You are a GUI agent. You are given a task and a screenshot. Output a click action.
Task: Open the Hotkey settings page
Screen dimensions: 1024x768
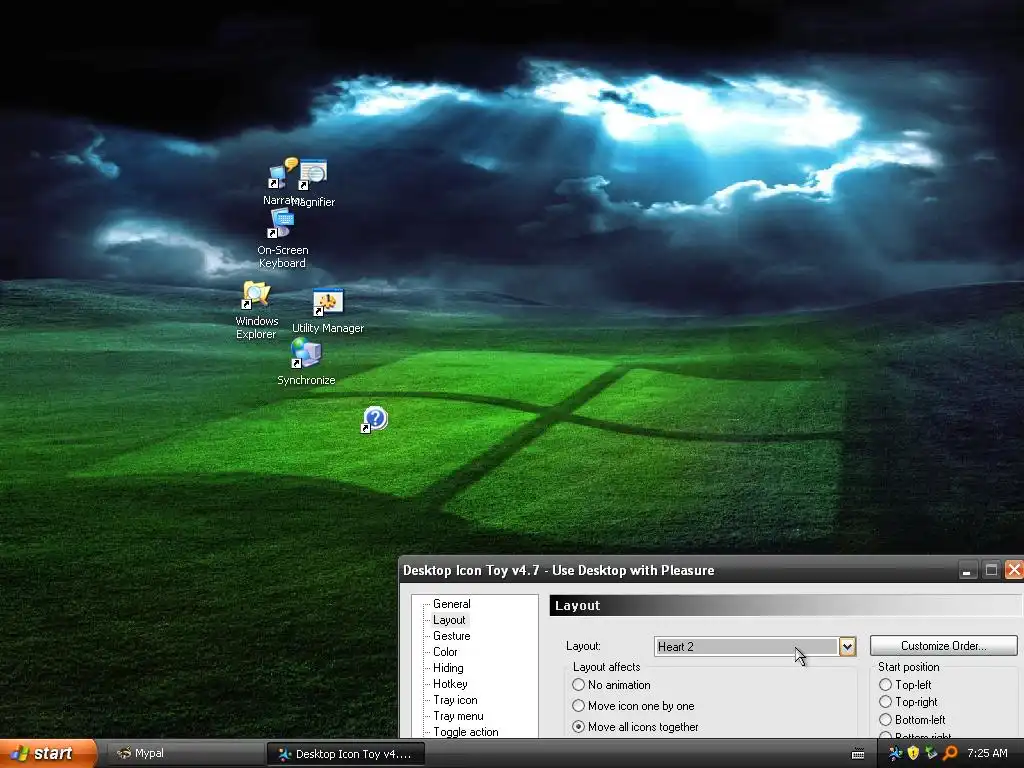[x=450, y=684]
